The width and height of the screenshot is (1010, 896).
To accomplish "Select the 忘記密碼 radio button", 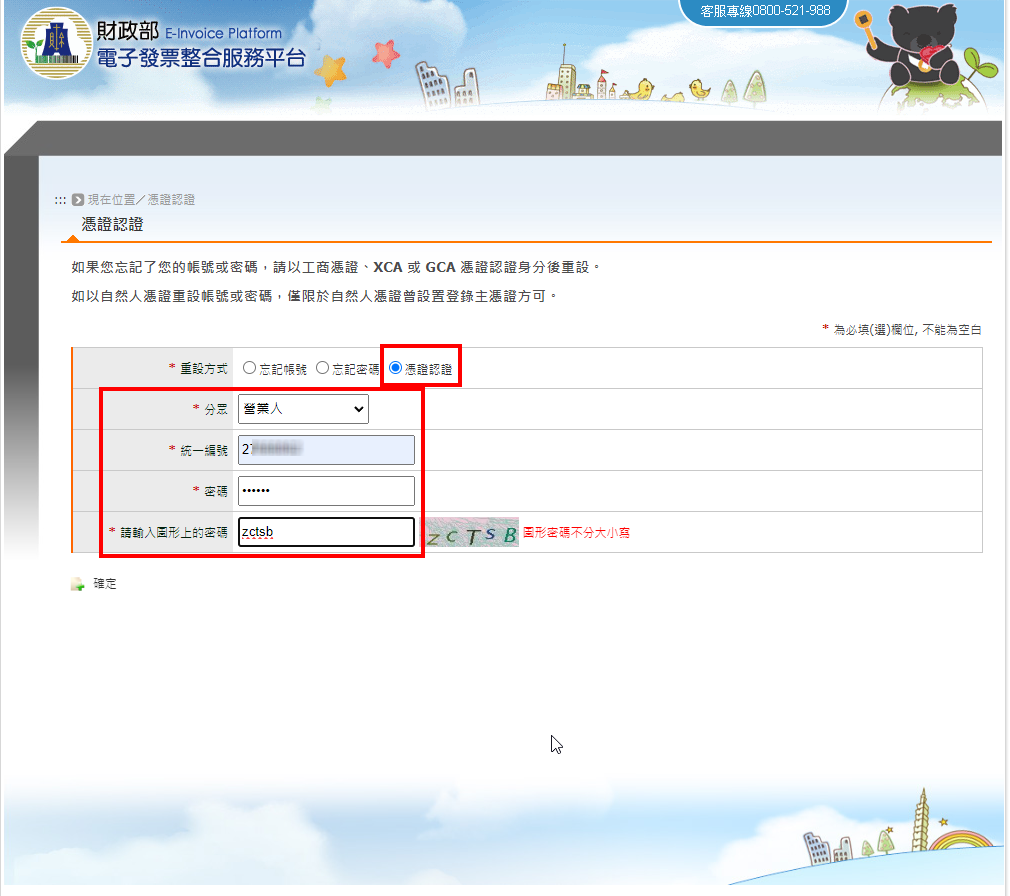I will tap(323, 368).
